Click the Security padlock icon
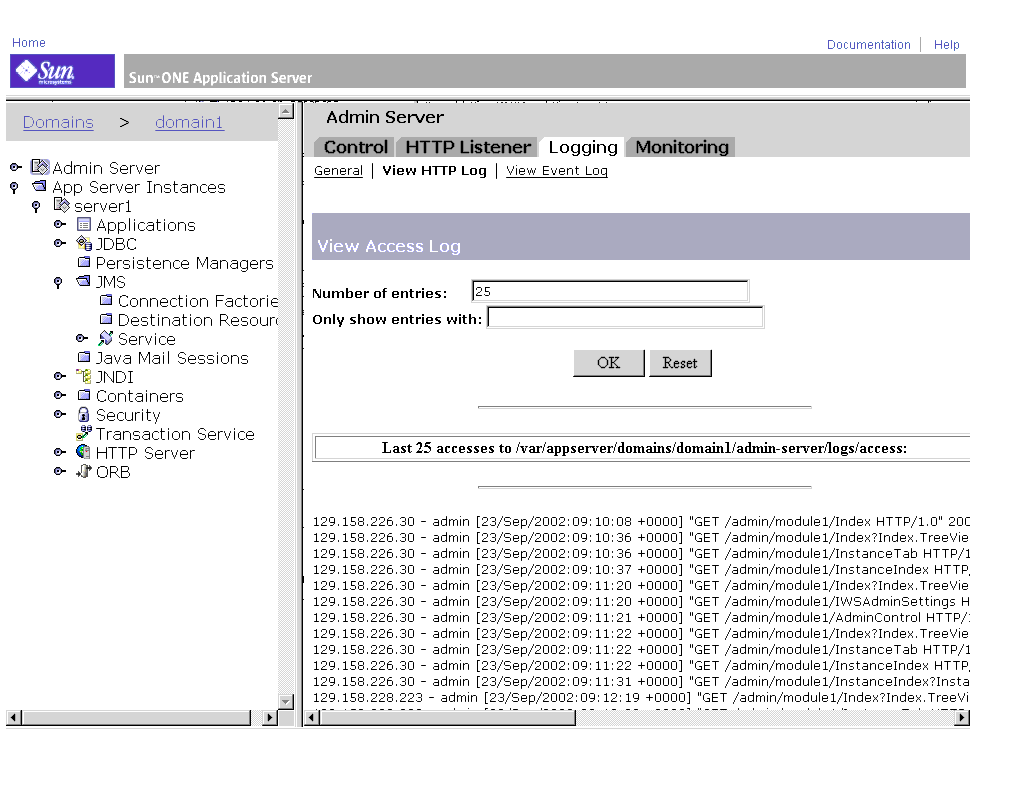The width and height of the screenshot is (1017, 788). pyautogui.click(x=83, y=414)
